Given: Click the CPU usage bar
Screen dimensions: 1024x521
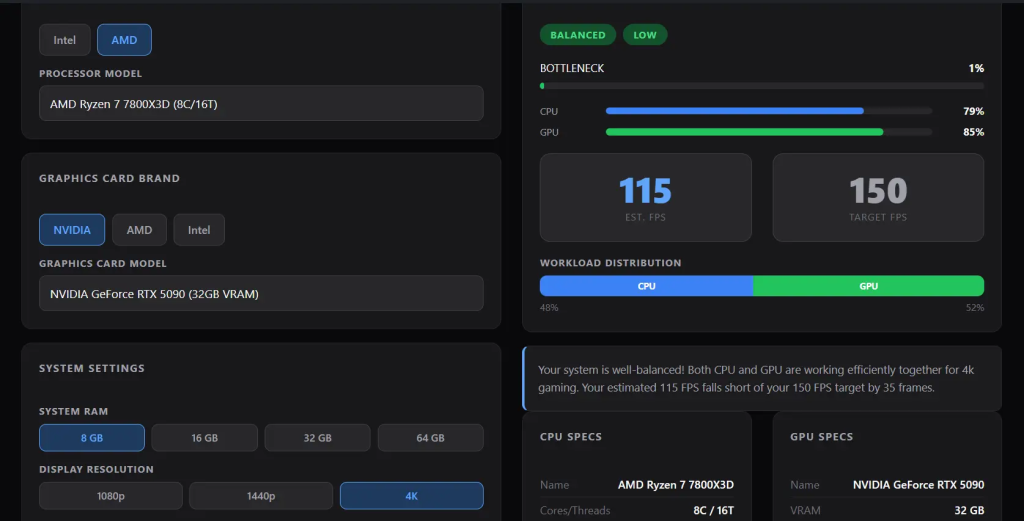Looking at the screenshot, I should [769, 111].
